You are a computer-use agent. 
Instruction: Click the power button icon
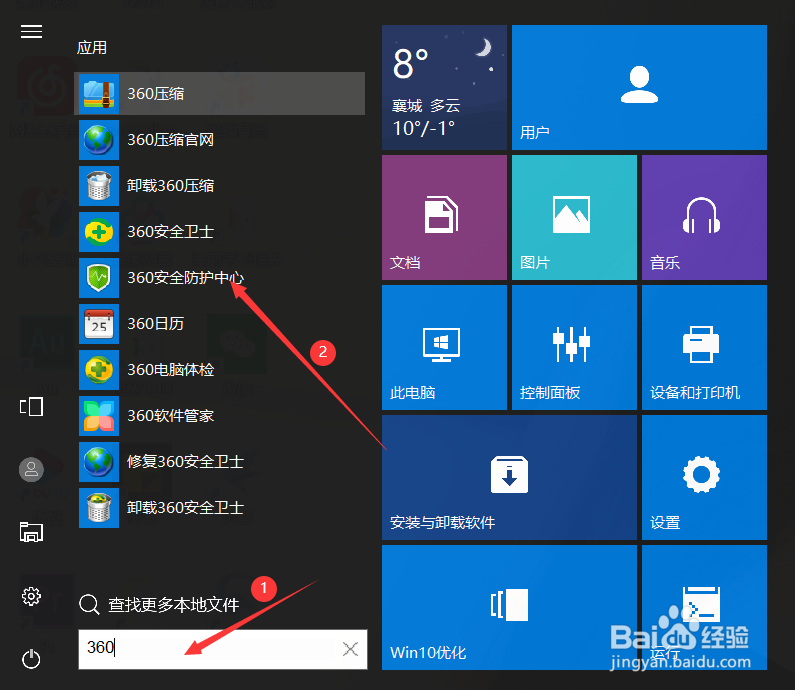[31, 659]
